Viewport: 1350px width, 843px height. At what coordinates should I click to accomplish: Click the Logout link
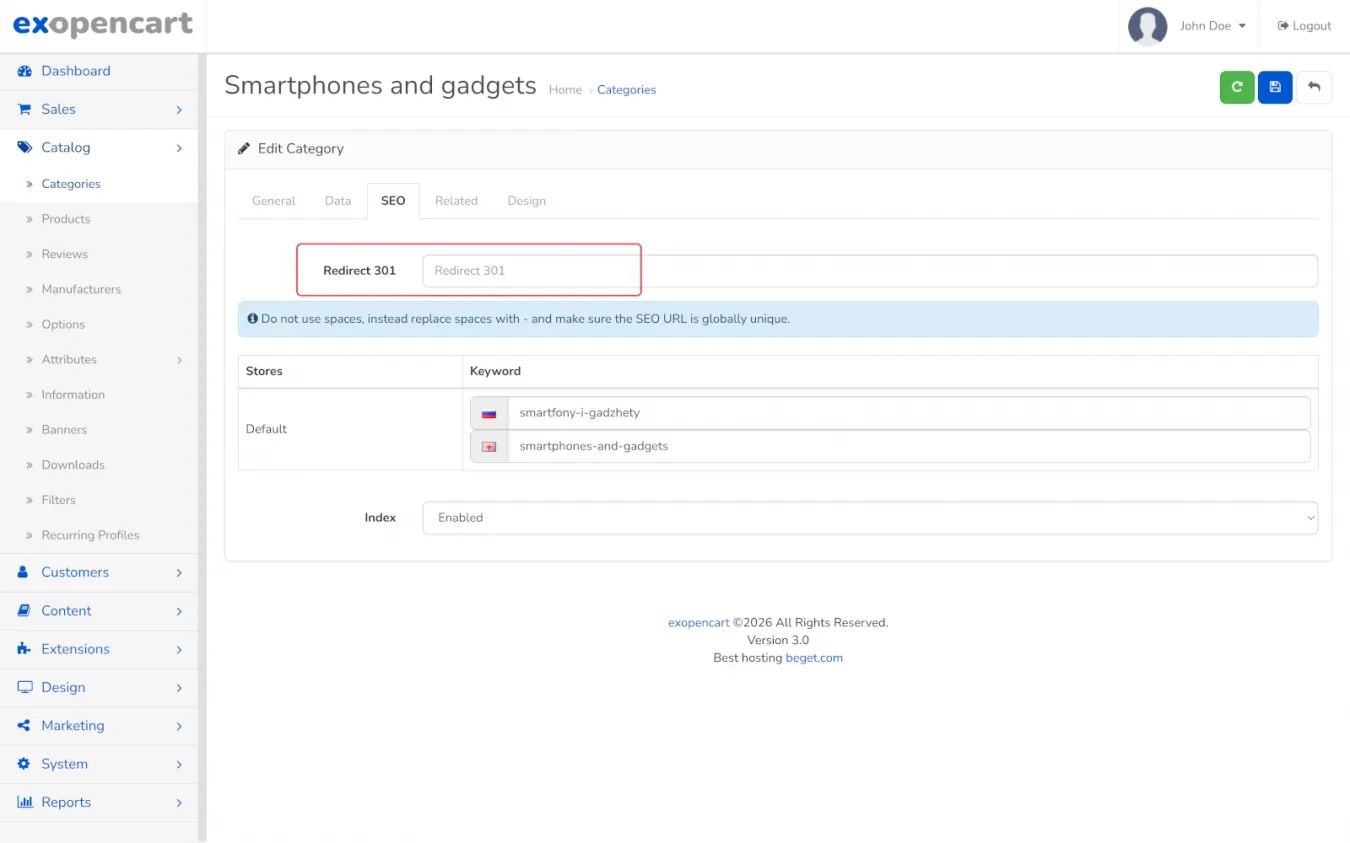pyautogui.click(x=1304, y=26)
